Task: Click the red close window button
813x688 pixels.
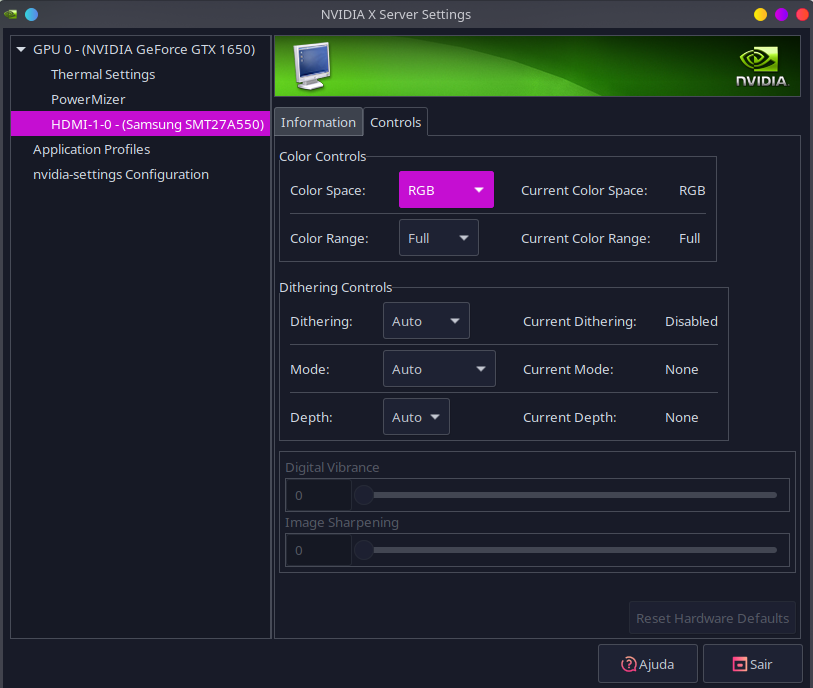Action: pos(802,14)
